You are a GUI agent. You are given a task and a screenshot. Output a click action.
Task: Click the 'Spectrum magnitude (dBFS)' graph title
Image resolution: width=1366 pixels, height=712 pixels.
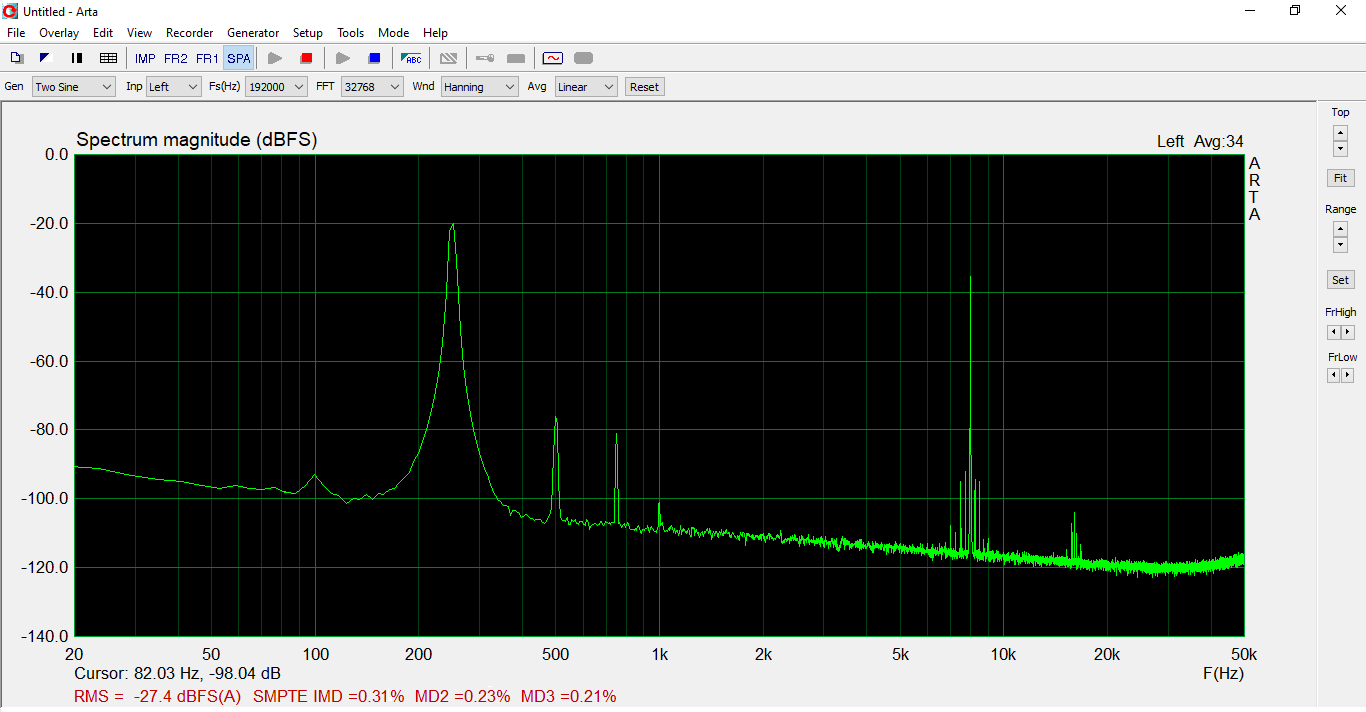click(197, 140)
